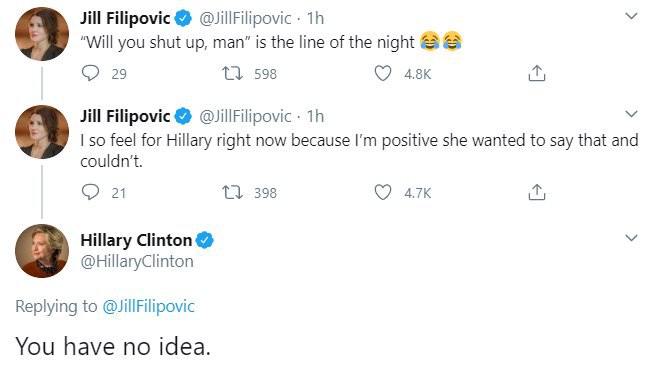Open replies on "line of the night" tweet
This screenshot has width=651, height=367.
pyautogui.click(x=90, y=73)
